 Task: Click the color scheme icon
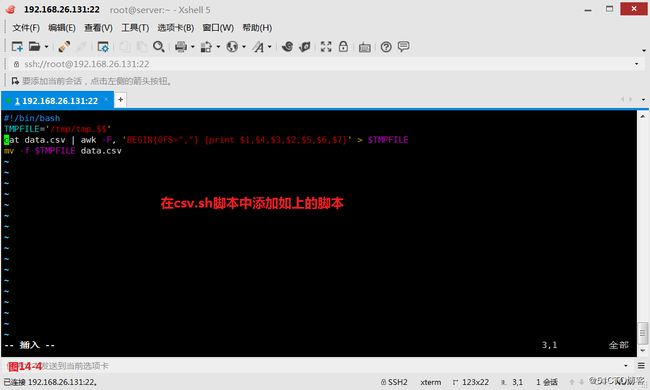(206, 46)
